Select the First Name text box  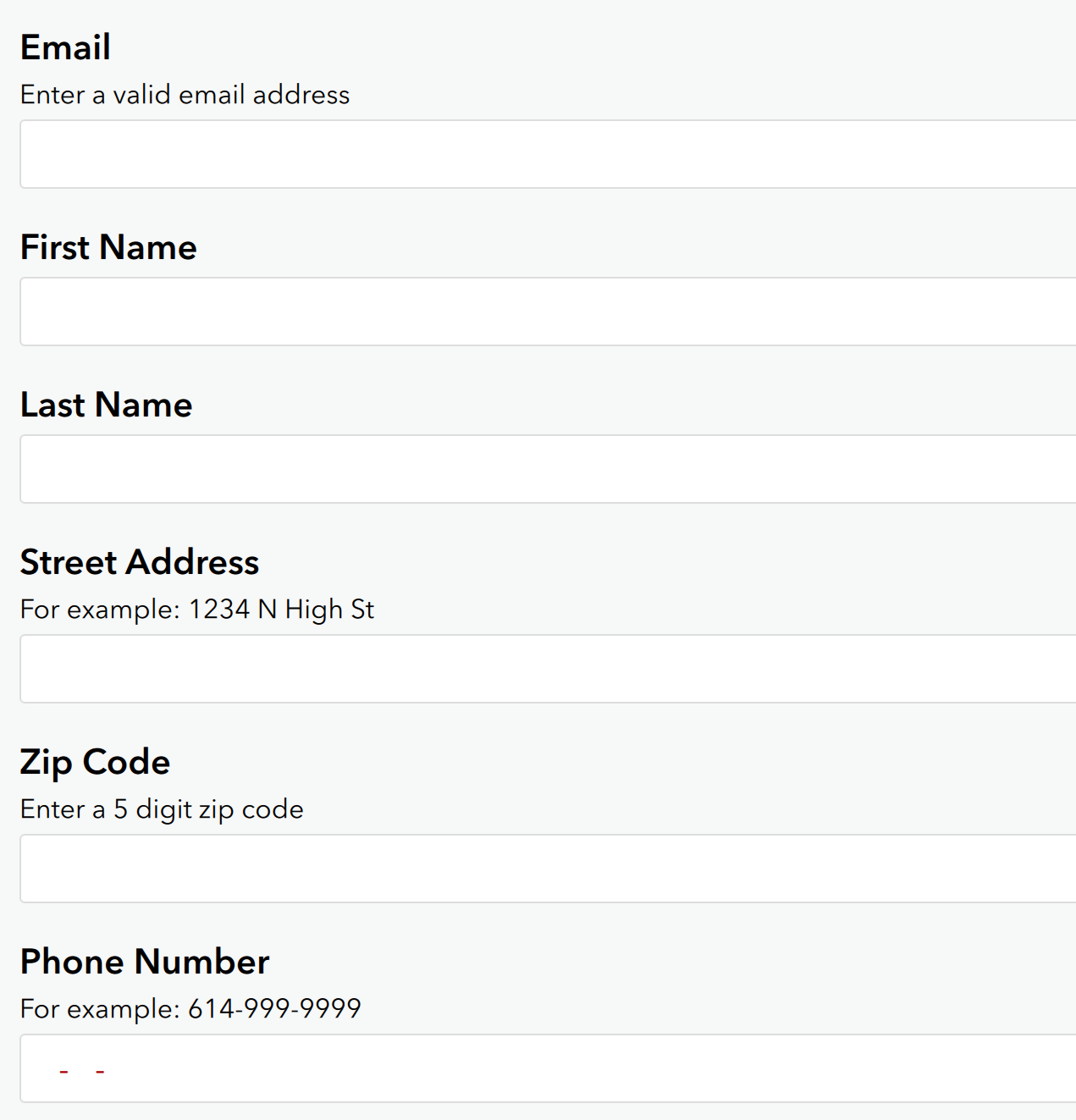(x=548, y=312)
